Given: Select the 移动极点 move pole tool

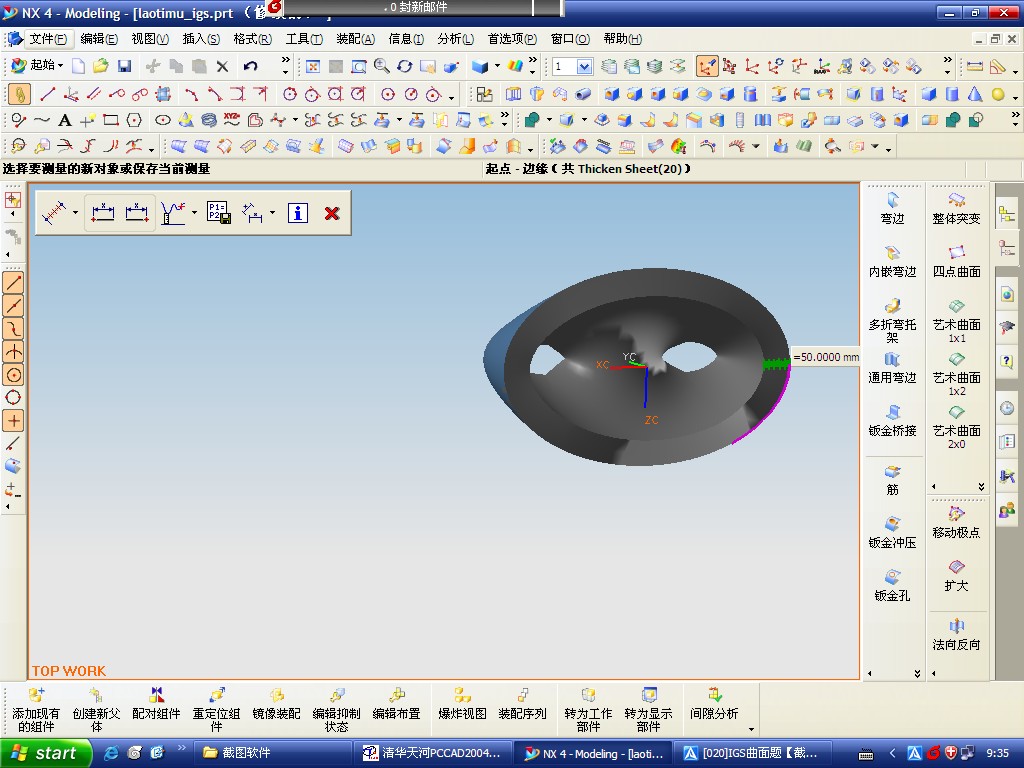Looking at the screenshot, I should pyautogui.click(x=956, y=523).
